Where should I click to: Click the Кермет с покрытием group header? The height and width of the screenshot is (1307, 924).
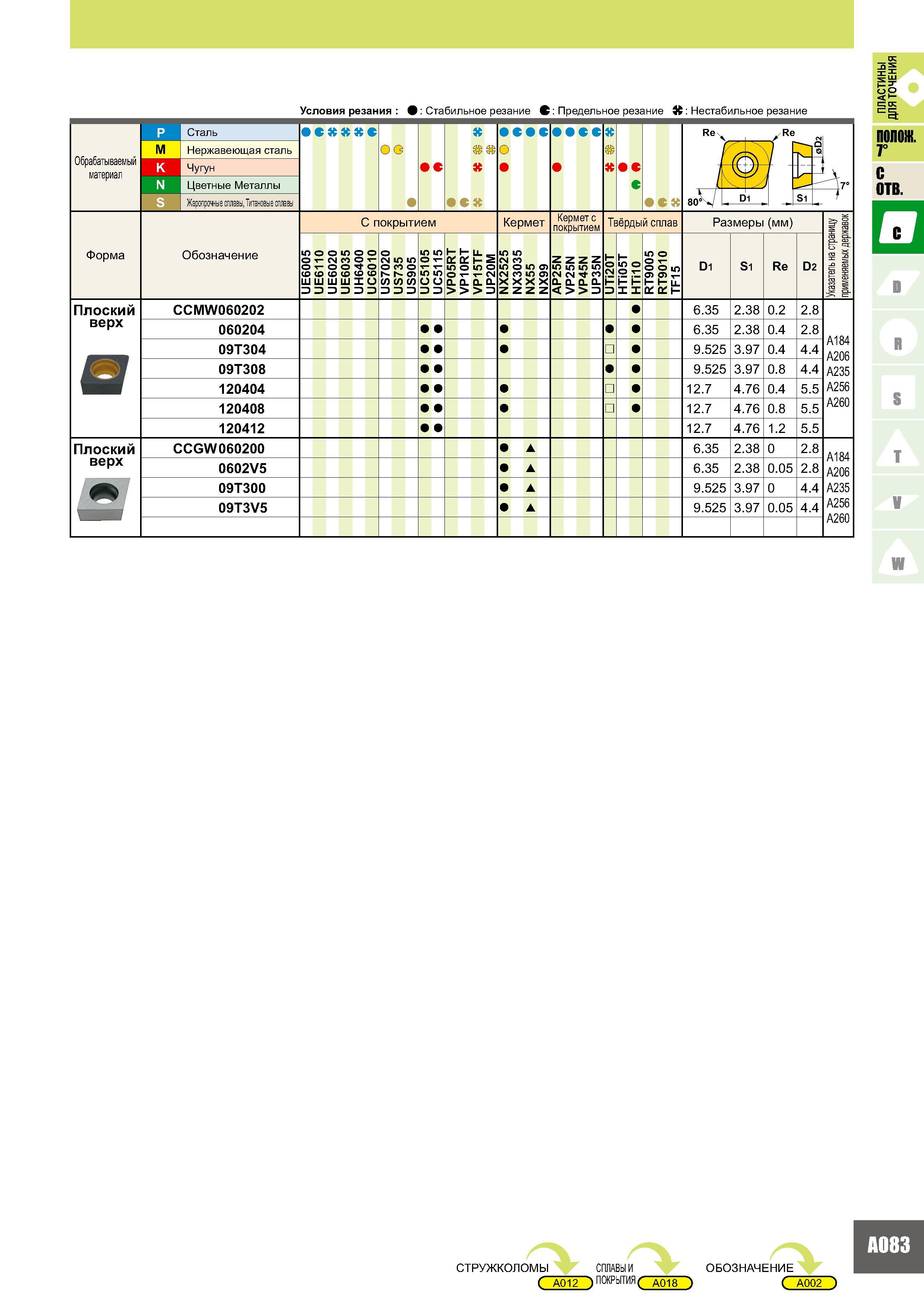[x=577, y=222]
